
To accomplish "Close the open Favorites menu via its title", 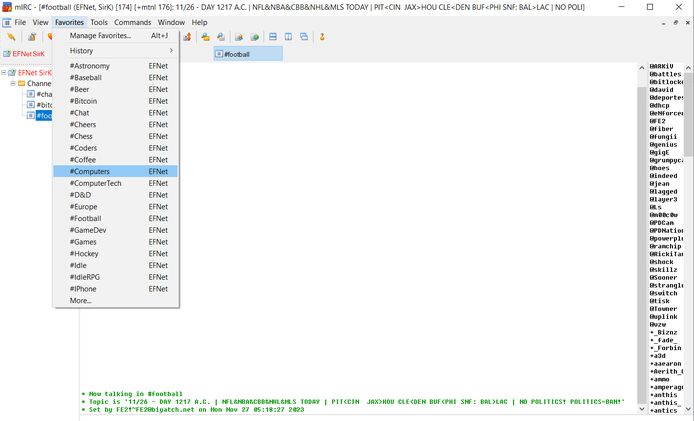I will coord(69,22).
